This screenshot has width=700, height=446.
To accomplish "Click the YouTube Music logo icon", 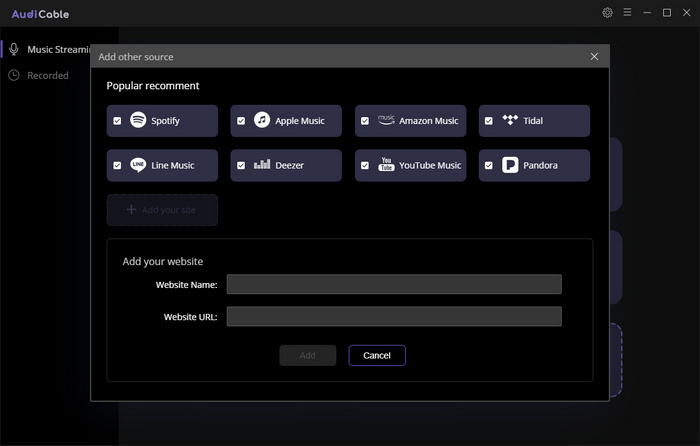I will (386, 164).
